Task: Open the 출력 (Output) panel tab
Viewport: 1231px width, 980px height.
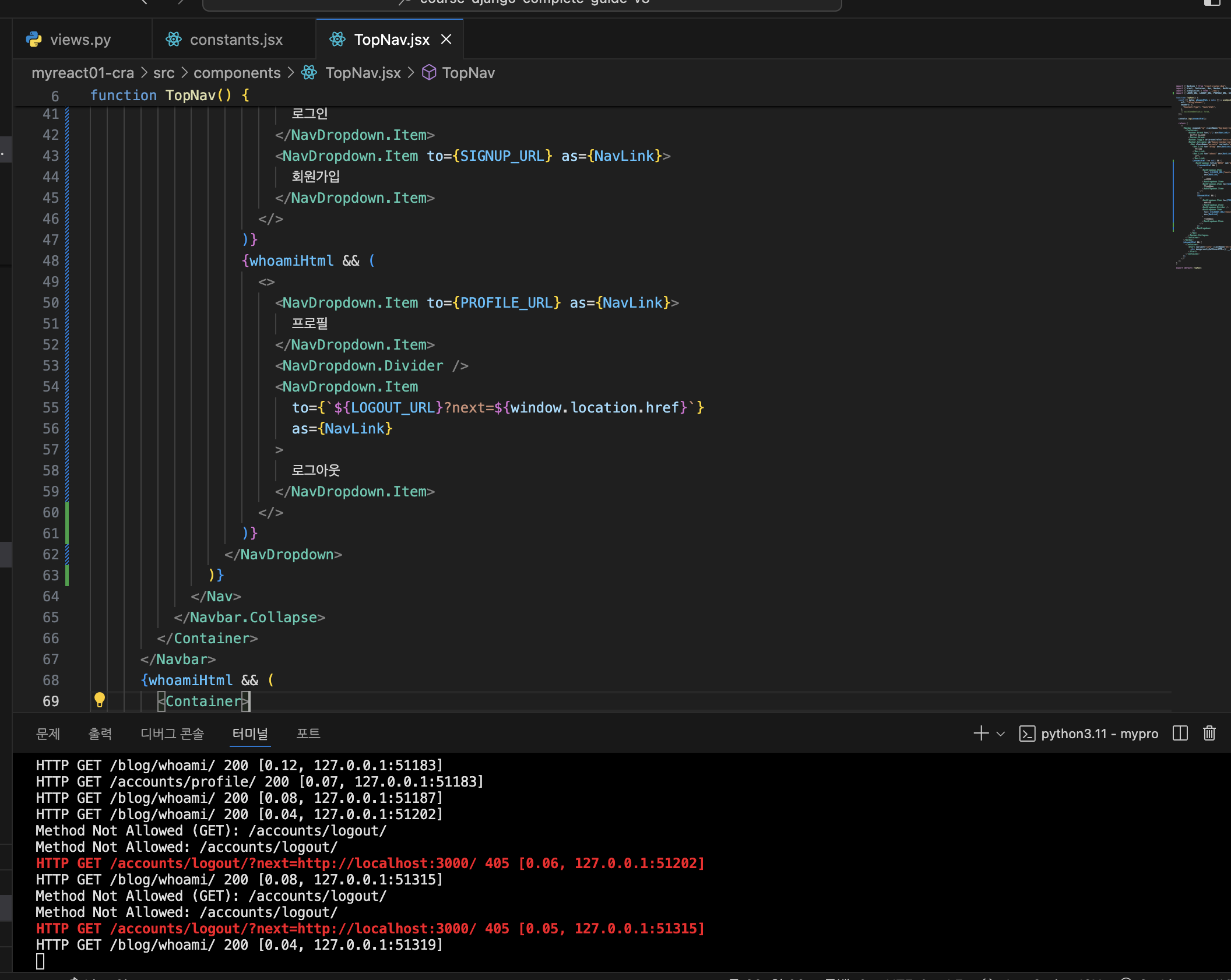Action: coord(100,734)
